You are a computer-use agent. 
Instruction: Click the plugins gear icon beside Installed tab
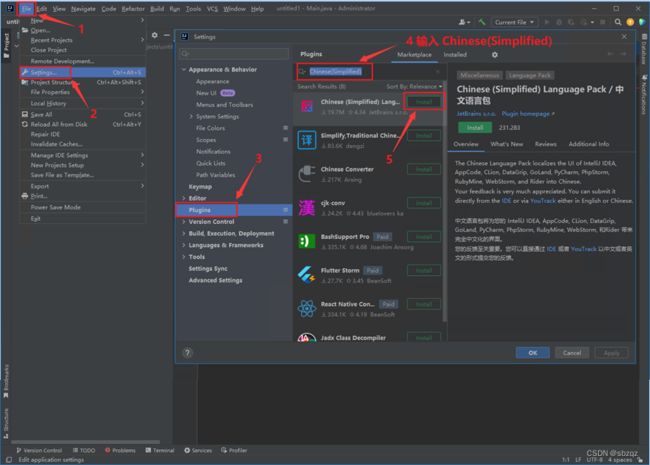(x=495, y=55)
